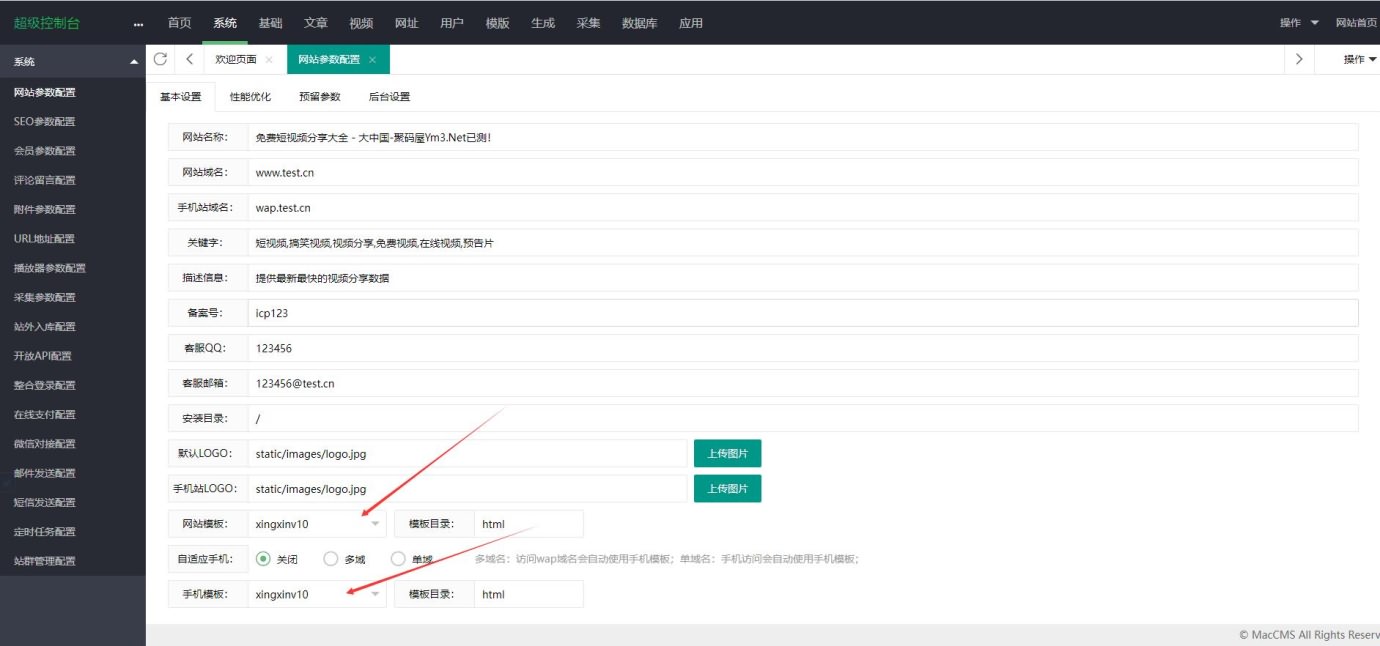Open the 采集 top menu
The width and height of the screenshot is (1380, 646).
point(588,23)
